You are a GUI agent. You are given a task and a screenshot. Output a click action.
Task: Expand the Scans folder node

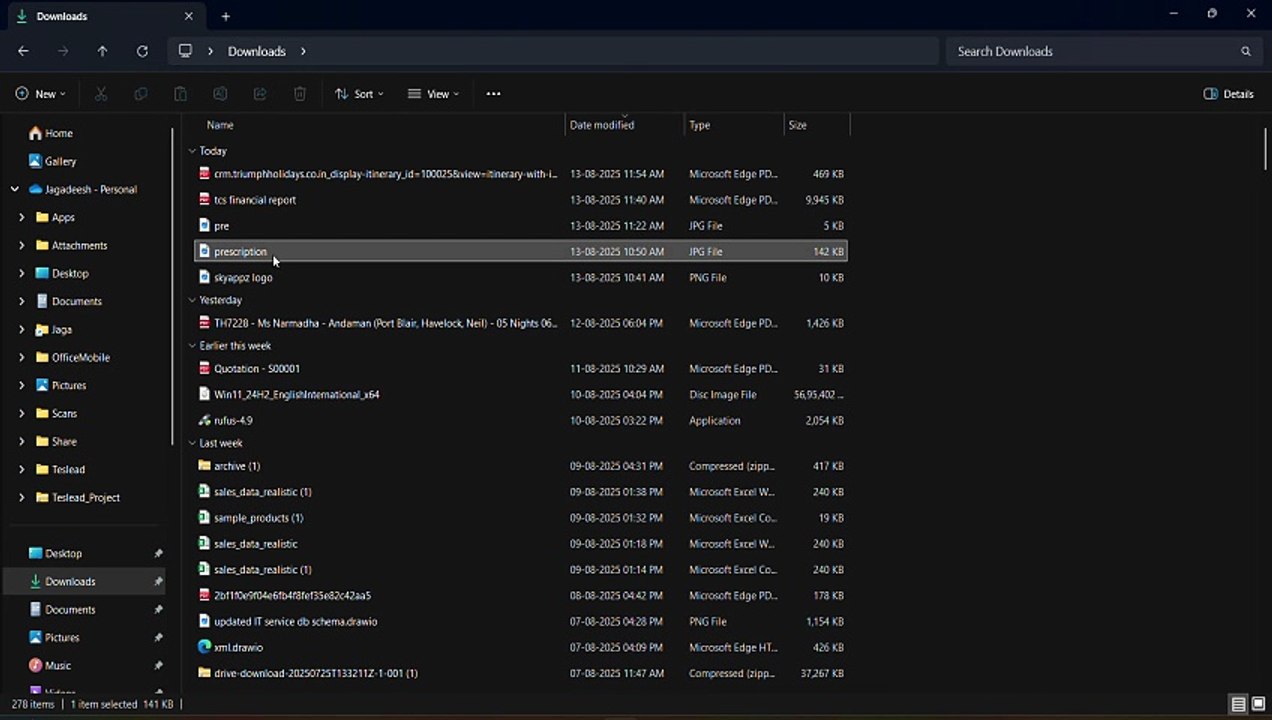pos(22,413)
